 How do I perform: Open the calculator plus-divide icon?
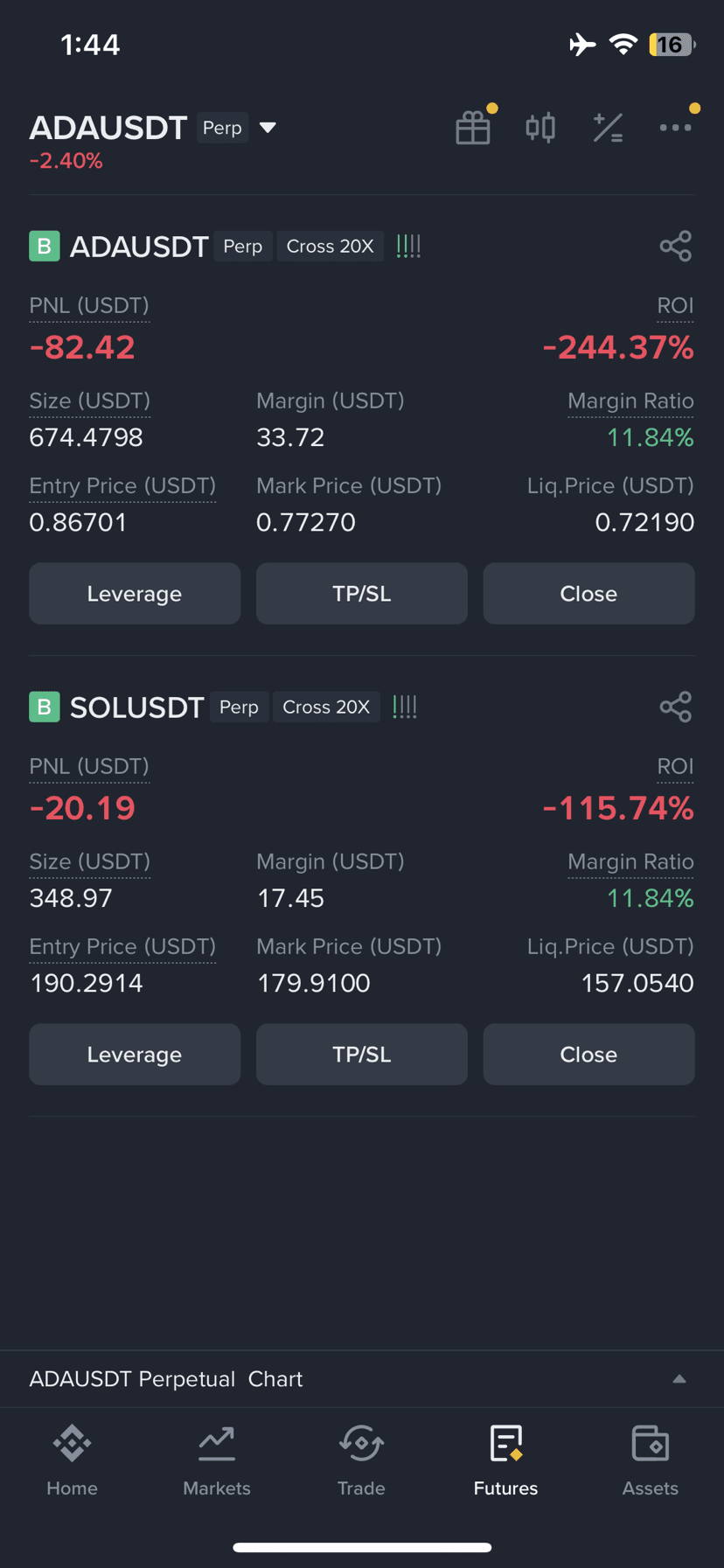click(x=608, y=128)
